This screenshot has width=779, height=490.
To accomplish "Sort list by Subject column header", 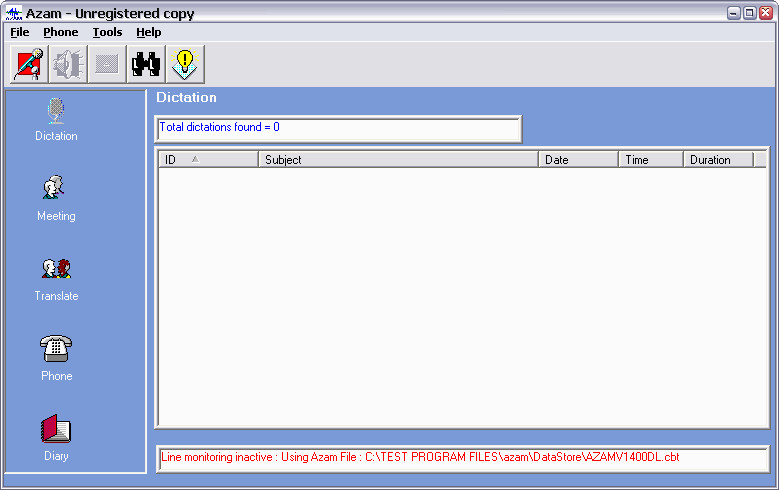I will (398, 160).
